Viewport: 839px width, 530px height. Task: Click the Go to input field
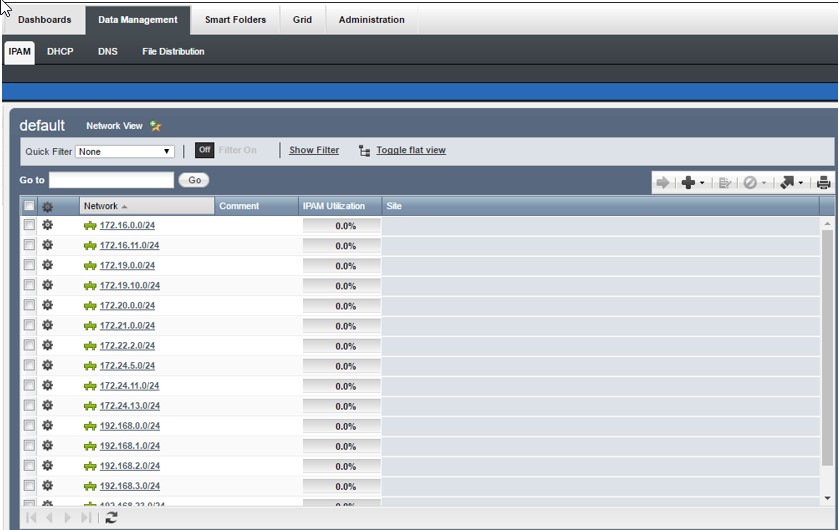111,180
